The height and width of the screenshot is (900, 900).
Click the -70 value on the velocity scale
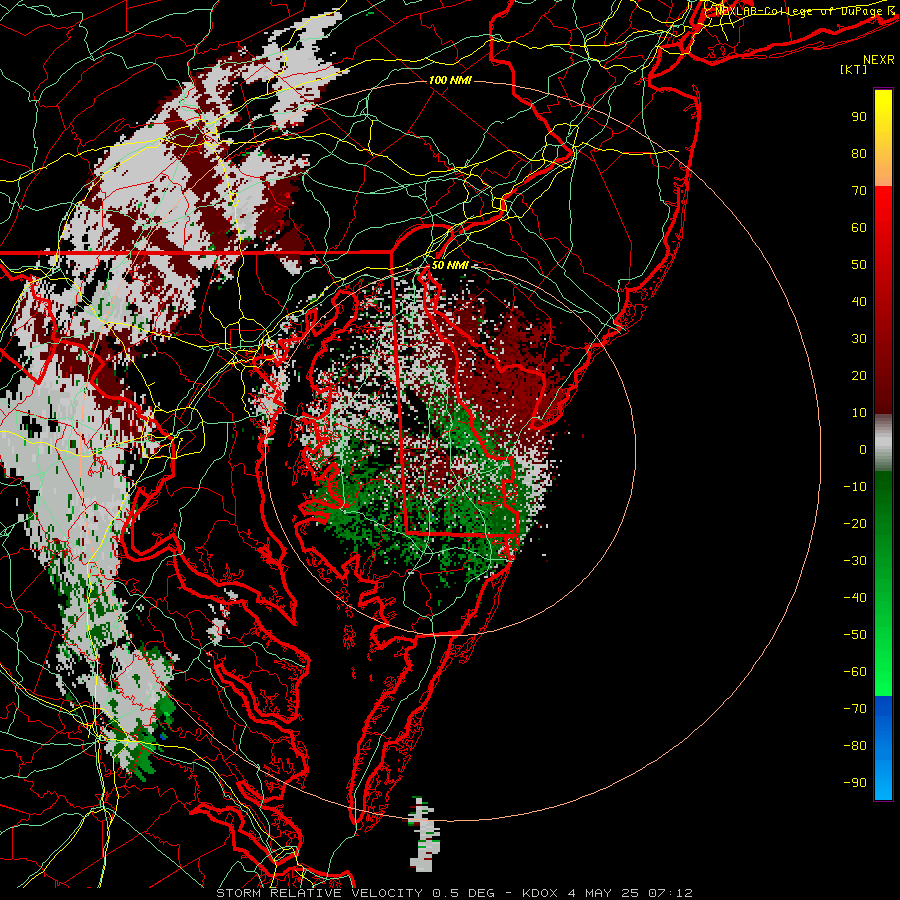(x=855, y=709)
